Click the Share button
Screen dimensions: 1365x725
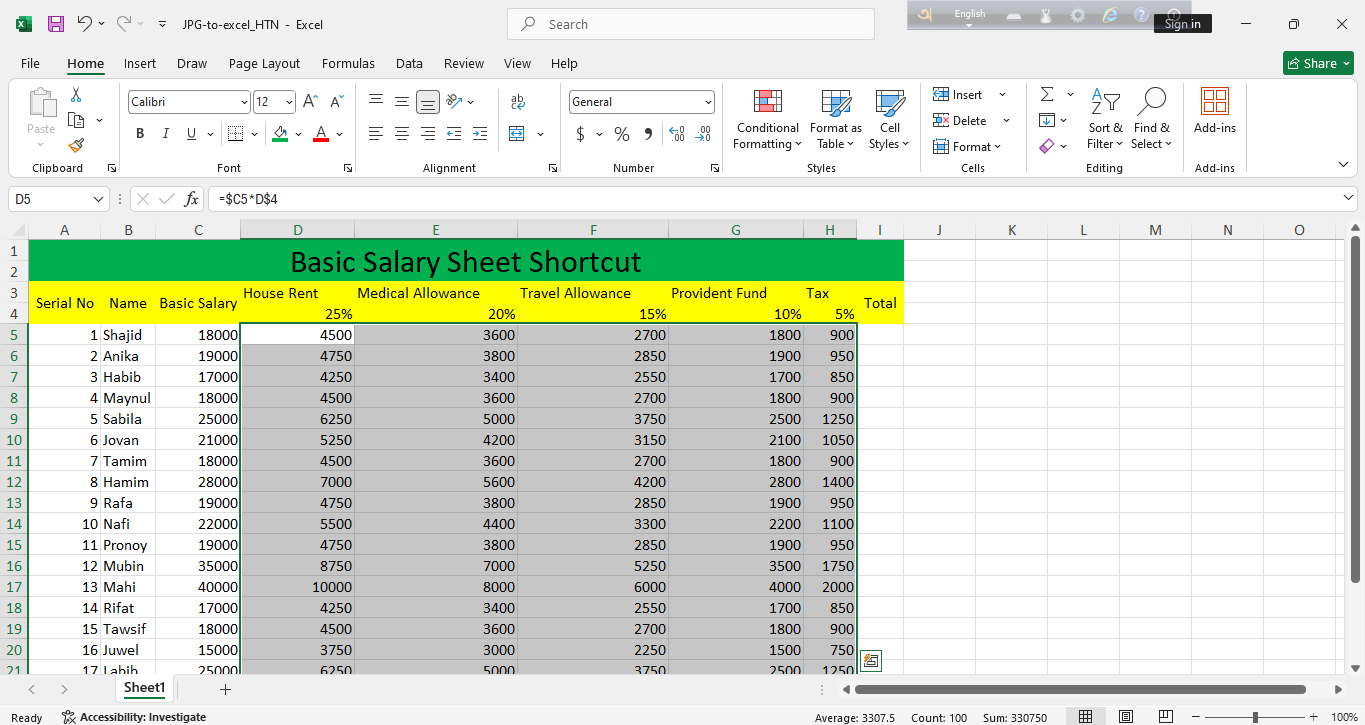(x=1317, y=63)
